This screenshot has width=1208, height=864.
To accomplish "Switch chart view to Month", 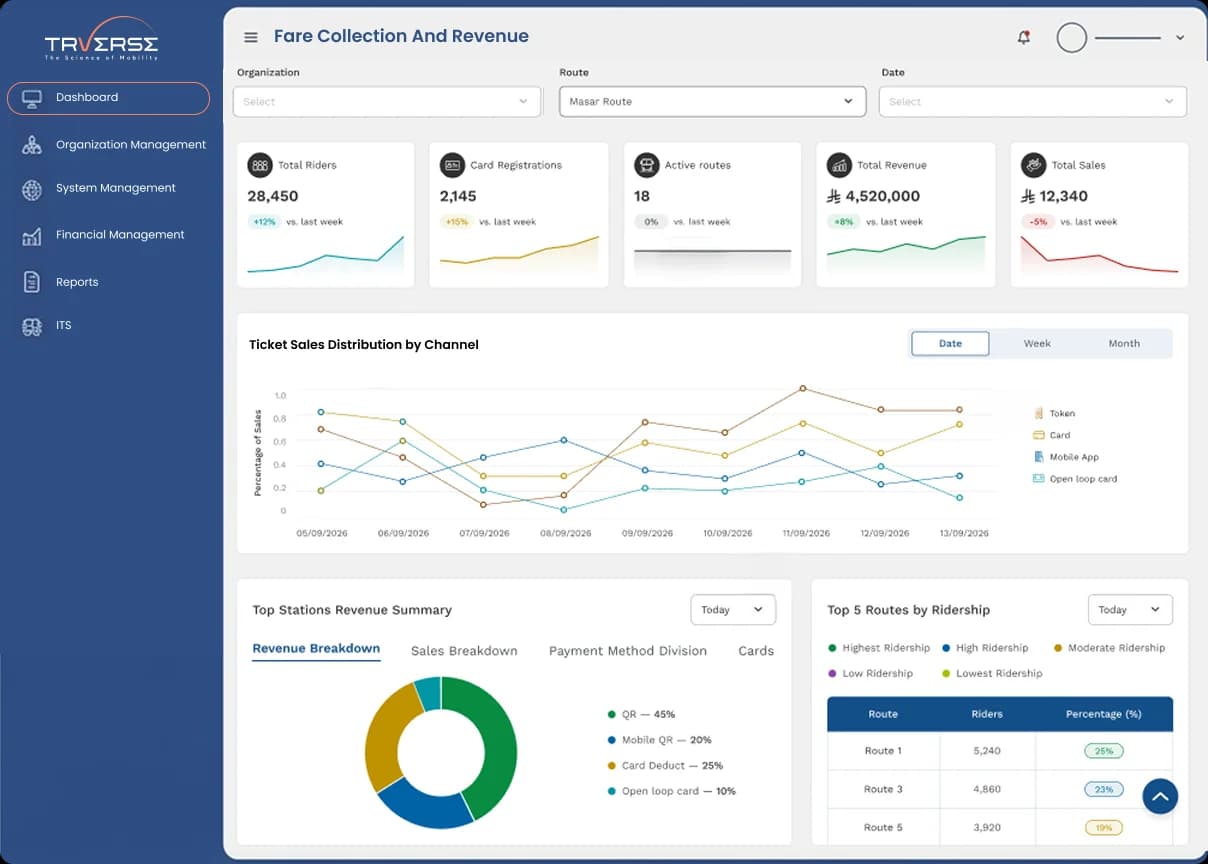I will (x=1124, y=344).
